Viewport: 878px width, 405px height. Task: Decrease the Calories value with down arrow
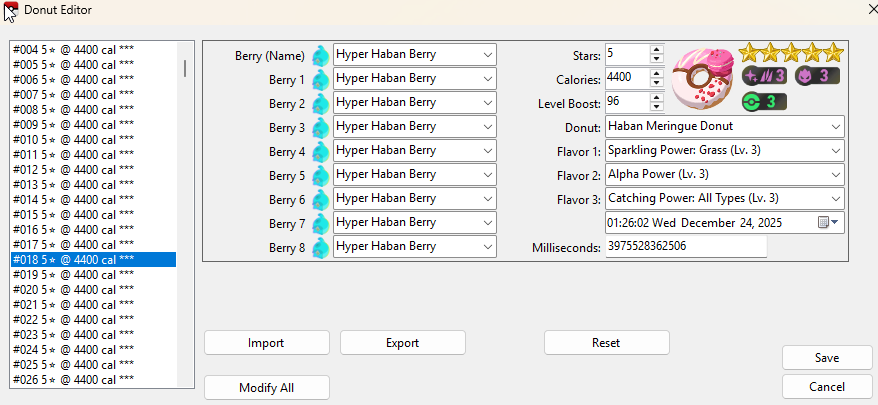point(656,82)
